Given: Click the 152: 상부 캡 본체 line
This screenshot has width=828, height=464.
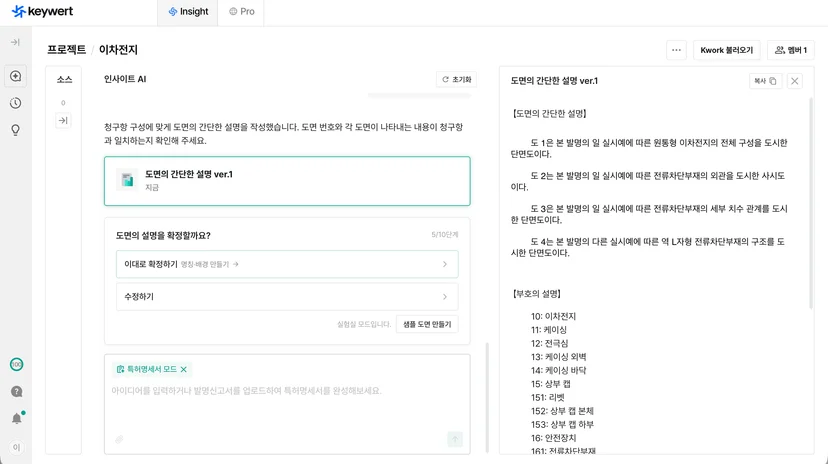Looking at the screenshot, I should (x=562, y=411).
